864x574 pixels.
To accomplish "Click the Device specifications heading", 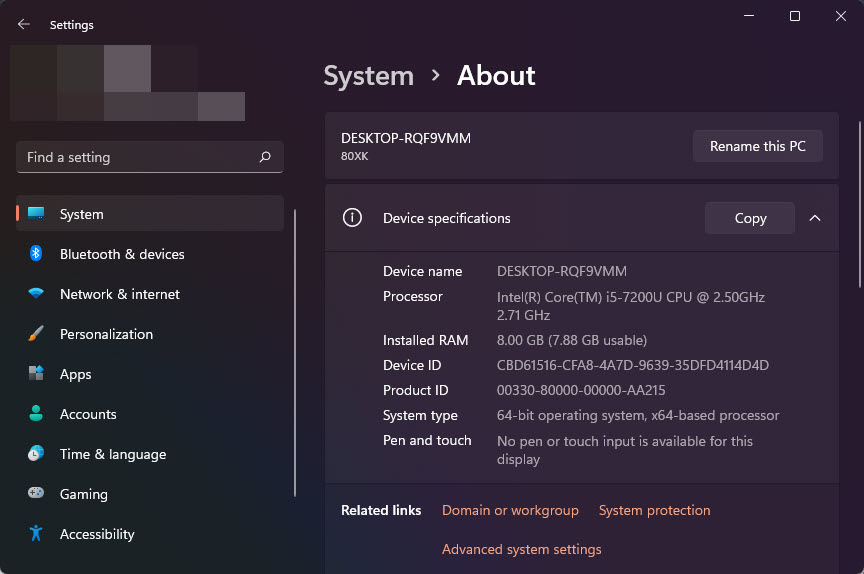I will point(446,218).
